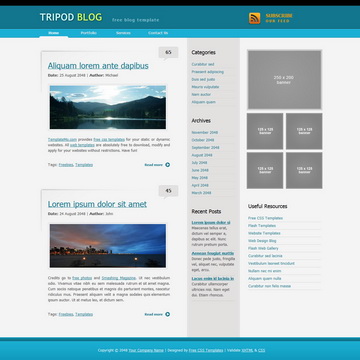Open the November 2048 archive
This screenshot has height=360, width=360.
205,133
